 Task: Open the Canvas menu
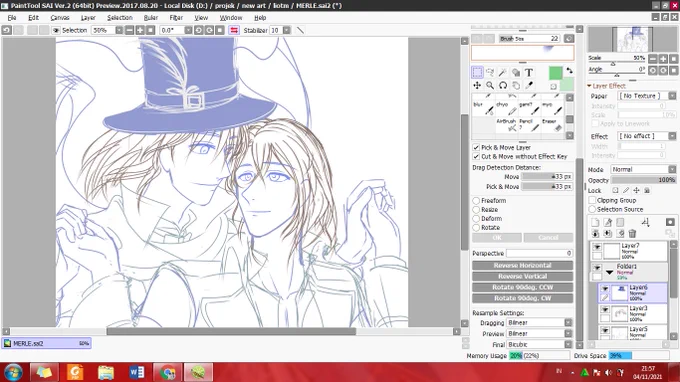(x=60, y=18)
